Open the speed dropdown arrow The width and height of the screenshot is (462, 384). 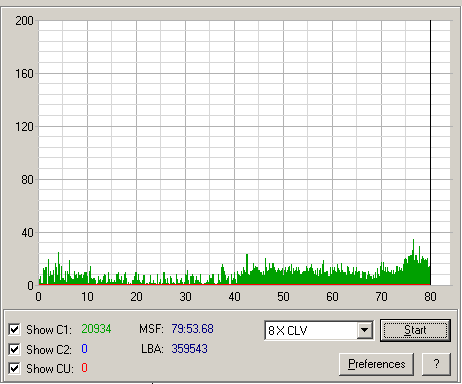[x=365, y=330]
